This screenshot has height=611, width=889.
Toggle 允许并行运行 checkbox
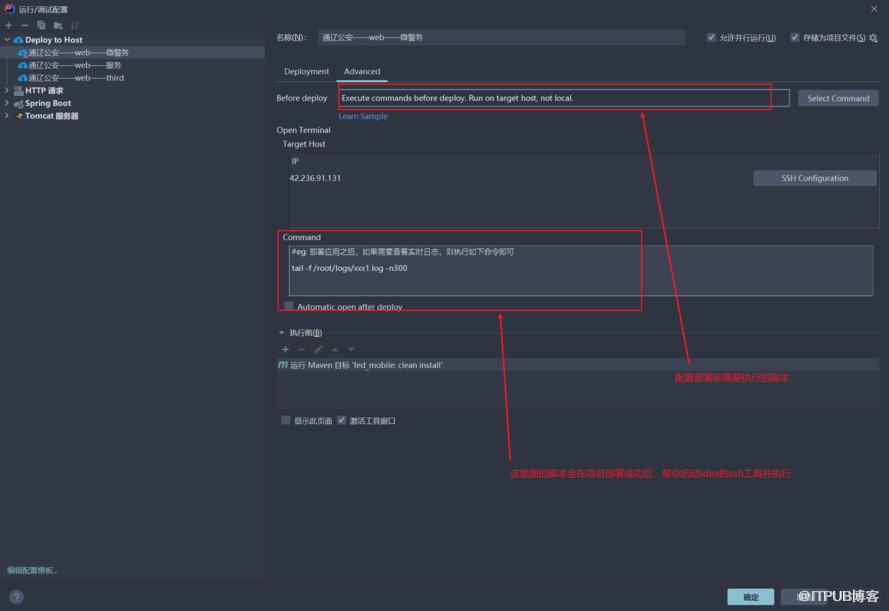(x=711, y=37)
